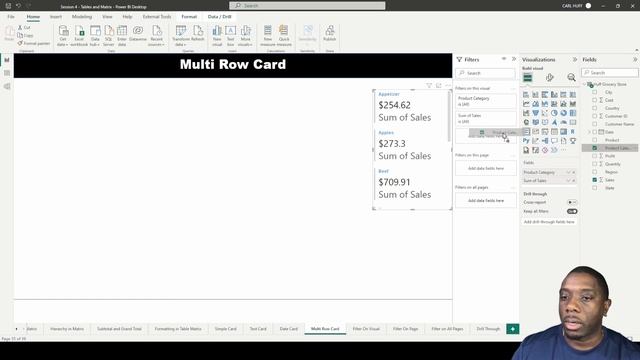Click the Format painter tool
The width and height of the screenshot is (640, 360).
click(x=33, y=43)
